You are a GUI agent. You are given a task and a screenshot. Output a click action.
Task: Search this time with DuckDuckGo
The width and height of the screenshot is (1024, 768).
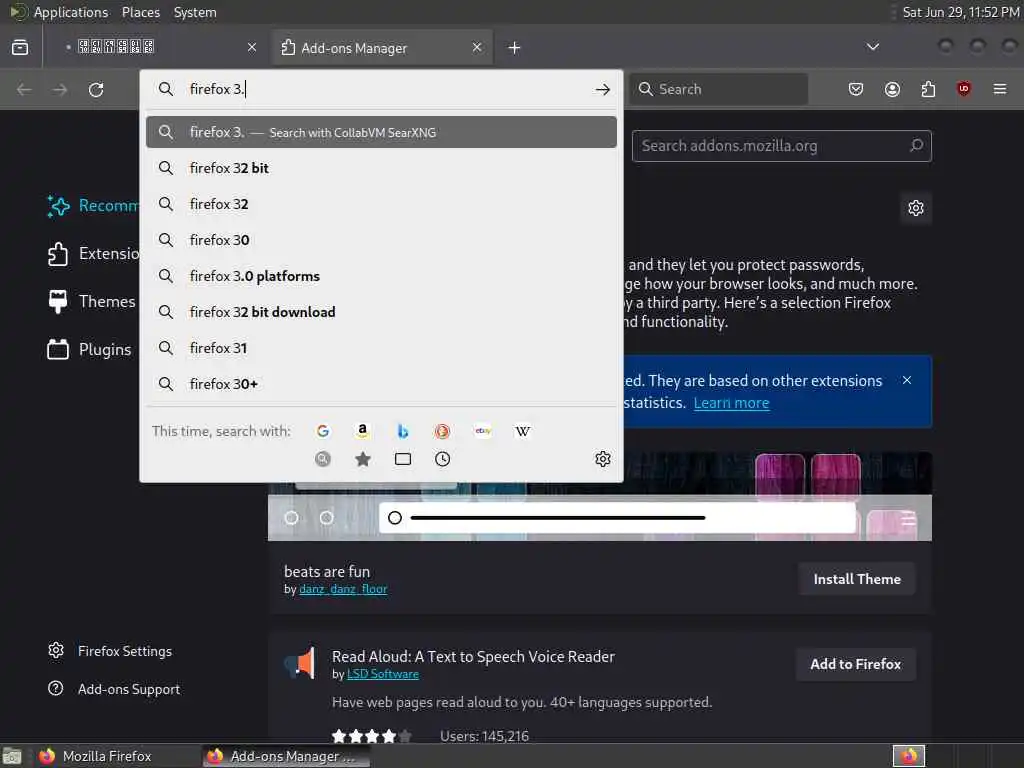click(x=442, y=431)
